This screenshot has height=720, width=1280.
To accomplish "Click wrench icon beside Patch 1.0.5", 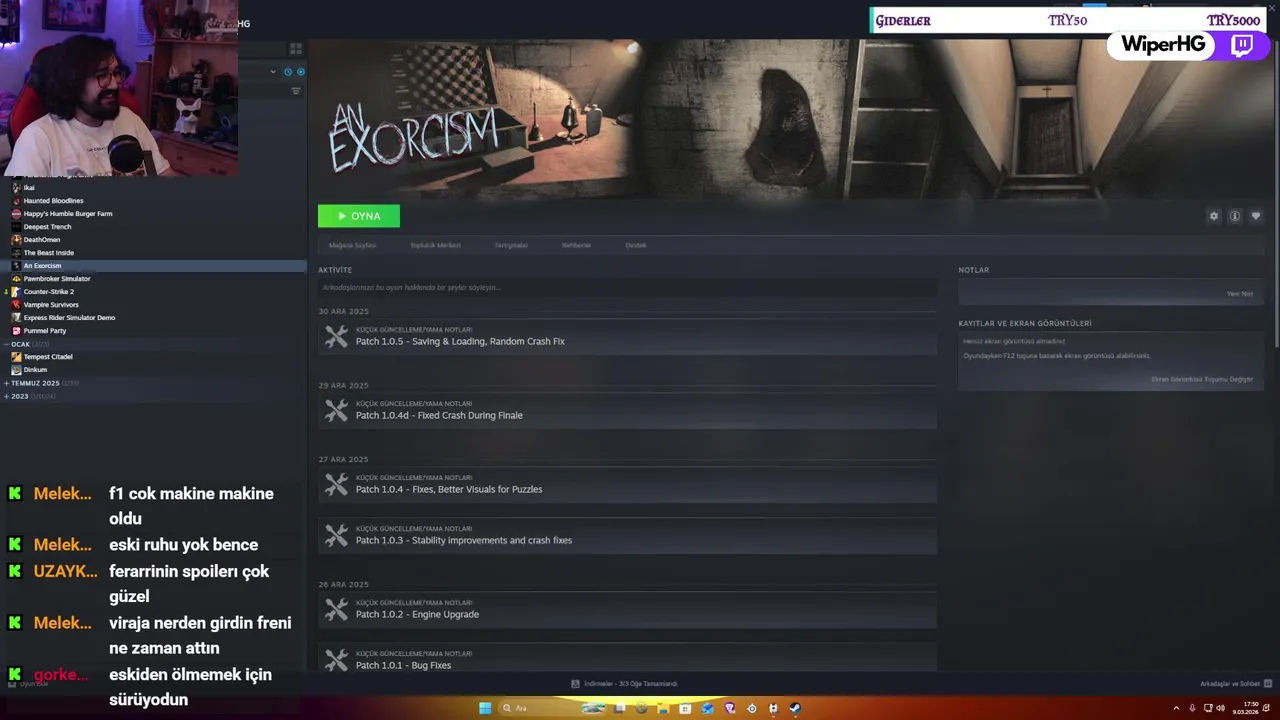I will pyautogui.click(x=336, y=336).
